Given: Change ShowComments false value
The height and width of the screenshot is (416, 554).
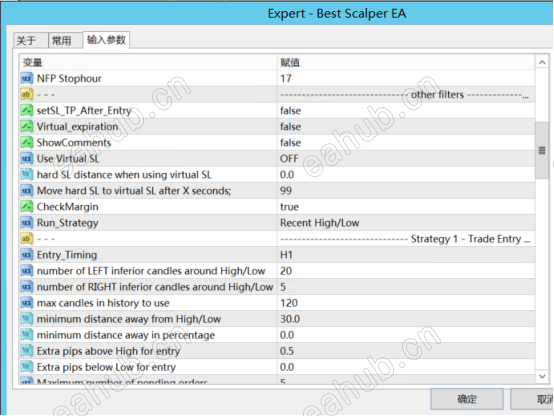Looking at the screenshot, I should click(x=406, y=142).
